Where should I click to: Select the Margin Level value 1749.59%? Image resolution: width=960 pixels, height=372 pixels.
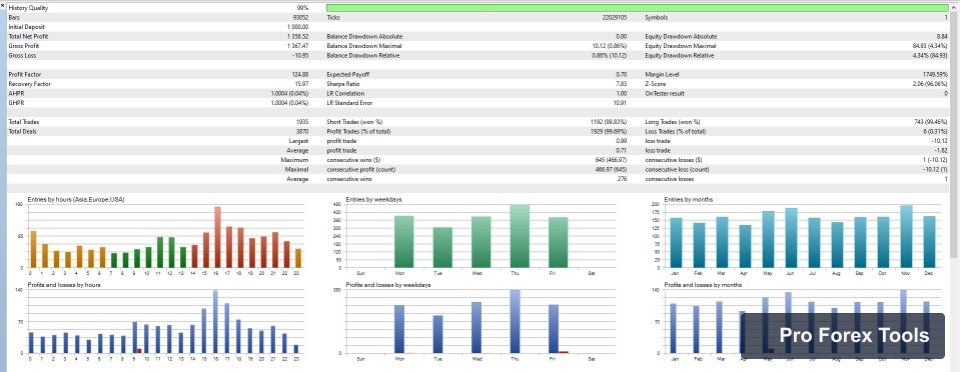coord(936,75)
